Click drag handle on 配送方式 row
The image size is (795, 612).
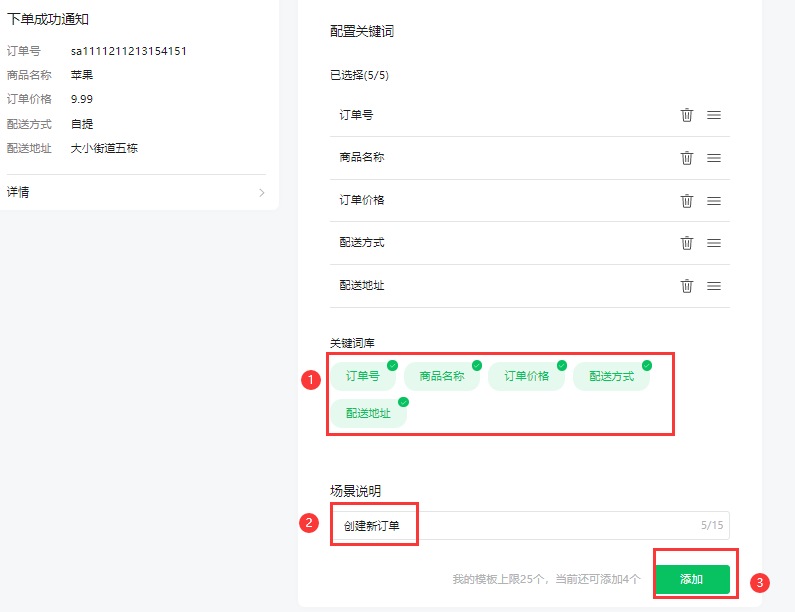coord(714,243)
